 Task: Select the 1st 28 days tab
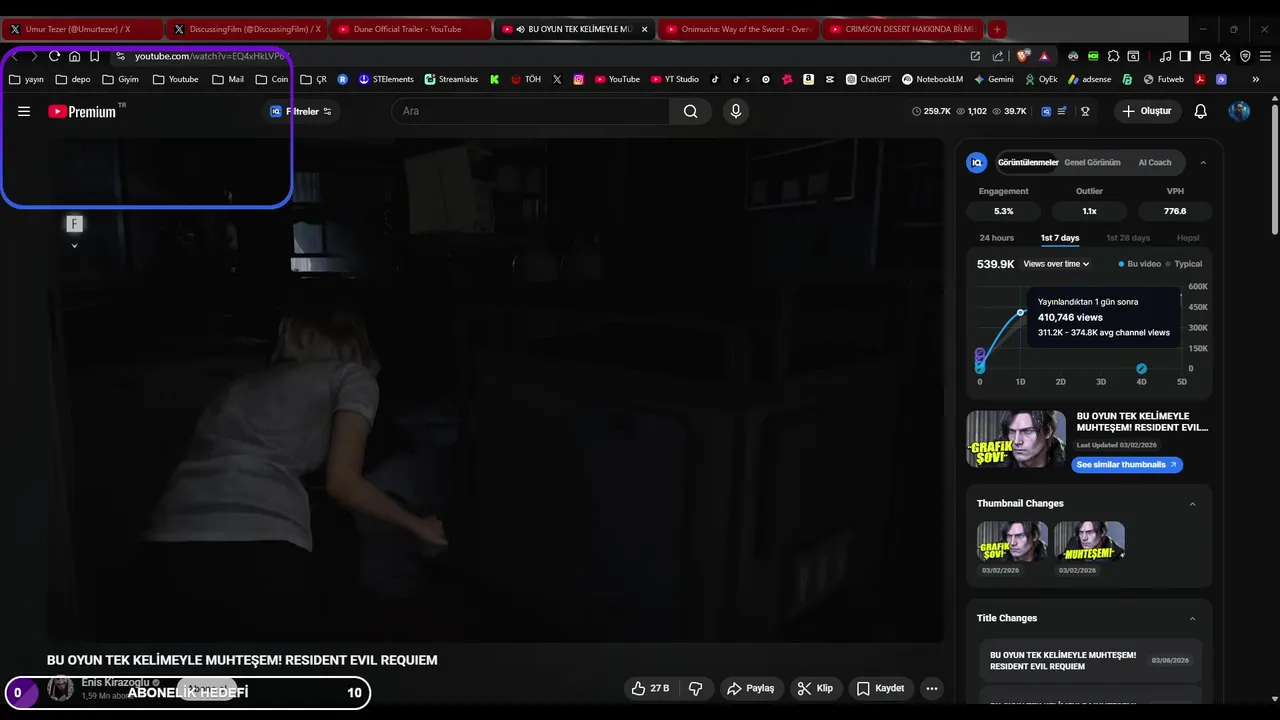[1128, 238]
